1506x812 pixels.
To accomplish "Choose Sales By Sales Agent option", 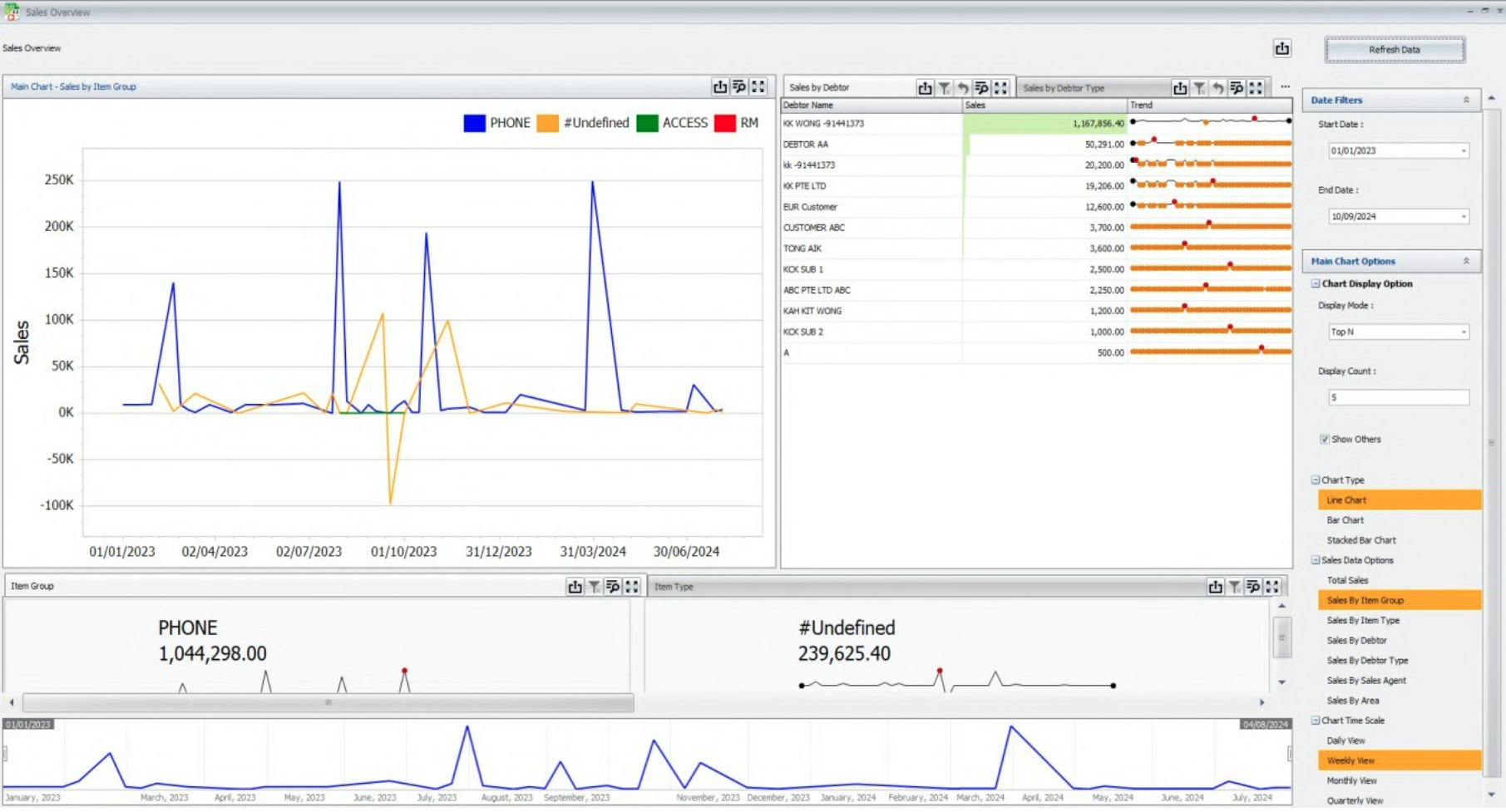I will coord(1366,681).
